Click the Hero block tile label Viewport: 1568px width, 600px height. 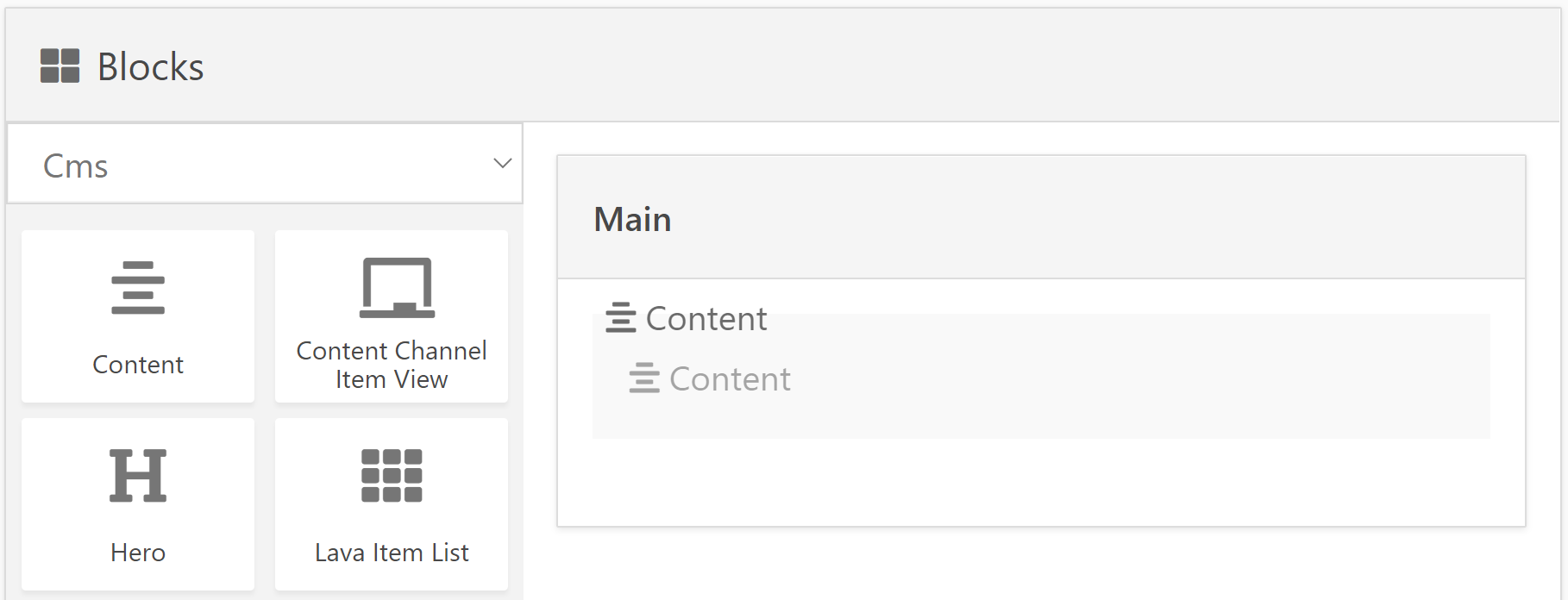pyautogui.click(x=138, y=553)
